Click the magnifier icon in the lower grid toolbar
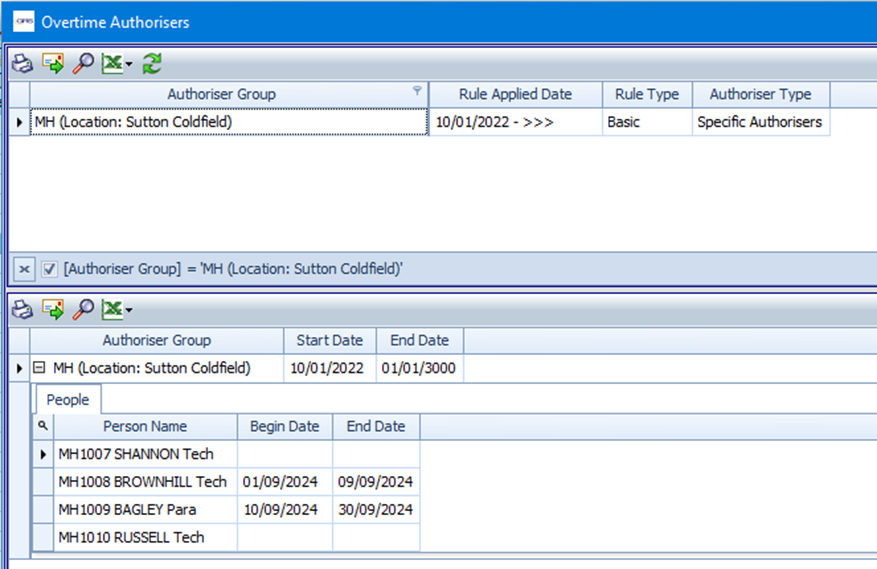 (x=84, y=310)
